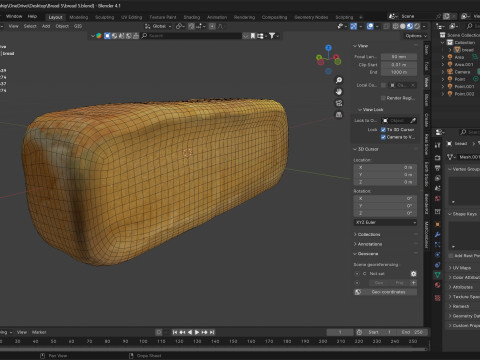This screenshot has height=360, width=480.
Task: Collapse the Geoscene panel
Action: tap(366, 254)
